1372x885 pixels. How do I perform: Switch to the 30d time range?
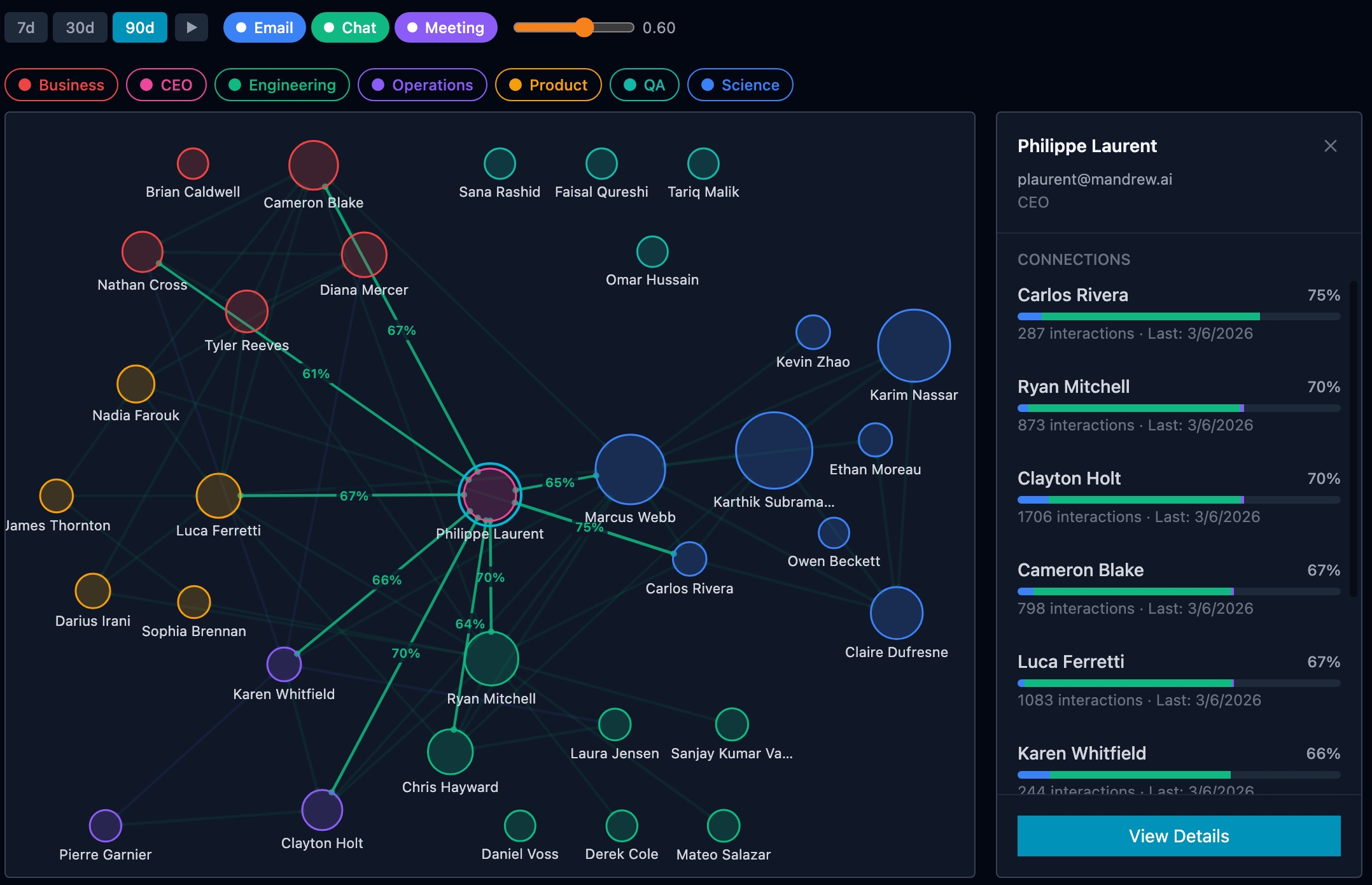[x=80, y=27]
